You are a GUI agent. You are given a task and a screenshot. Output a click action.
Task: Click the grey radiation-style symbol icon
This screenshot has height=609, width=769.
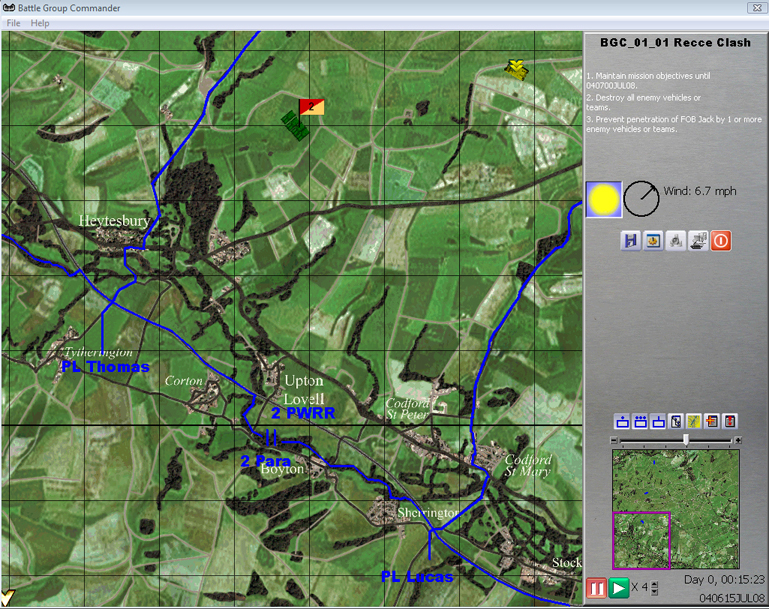(676, 241)
